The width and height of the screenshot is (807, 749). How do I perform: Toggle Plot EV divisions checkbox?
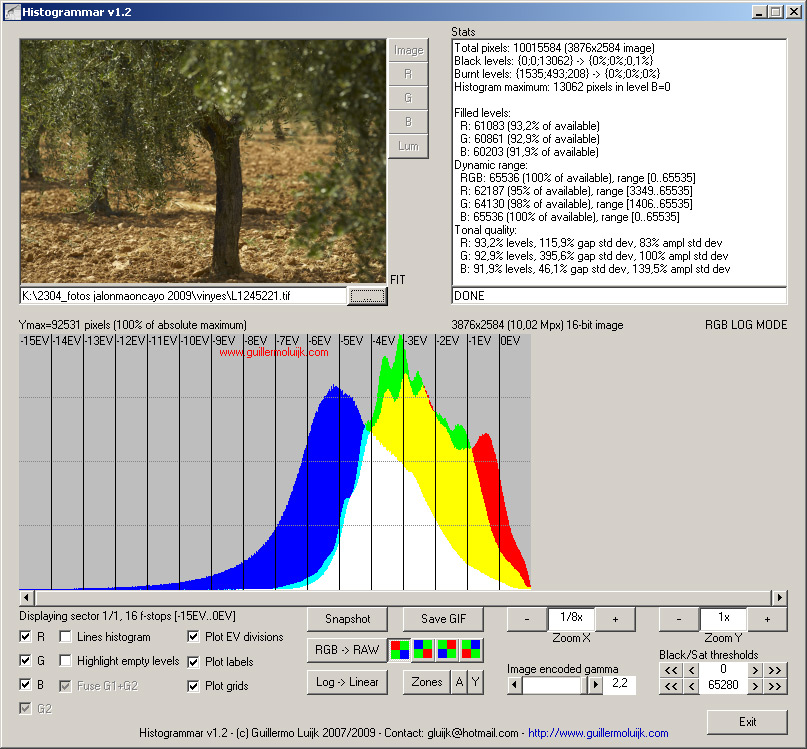point(193,637)
